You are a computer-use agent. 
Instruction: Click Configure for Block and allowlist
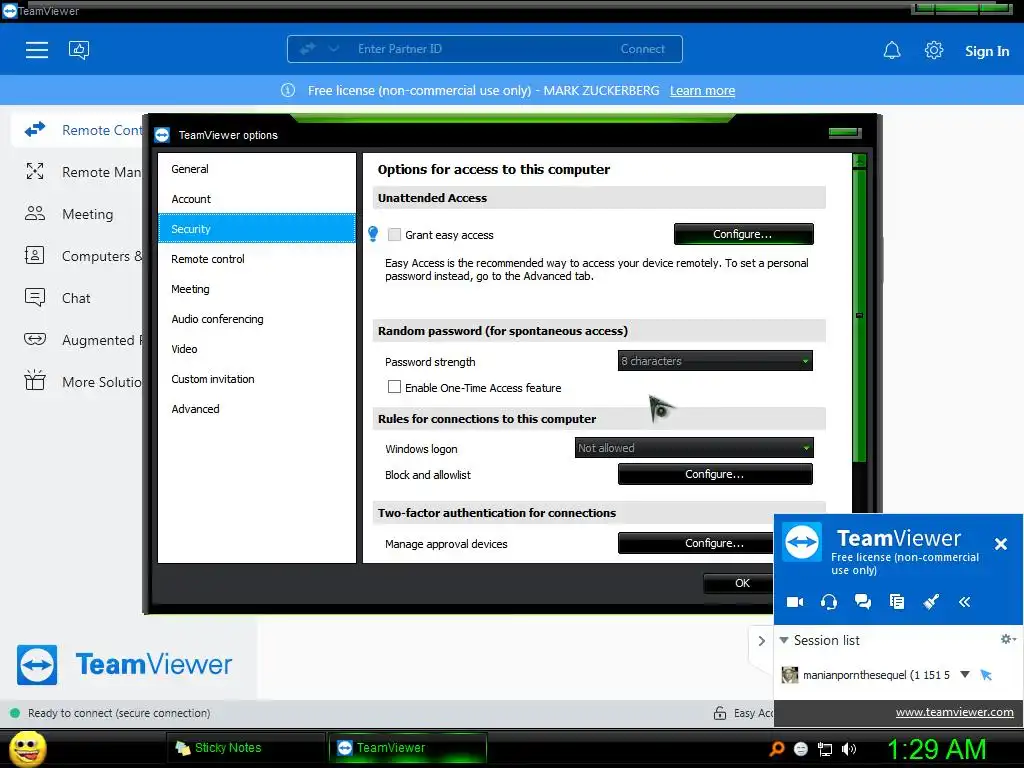click(715, 474)
